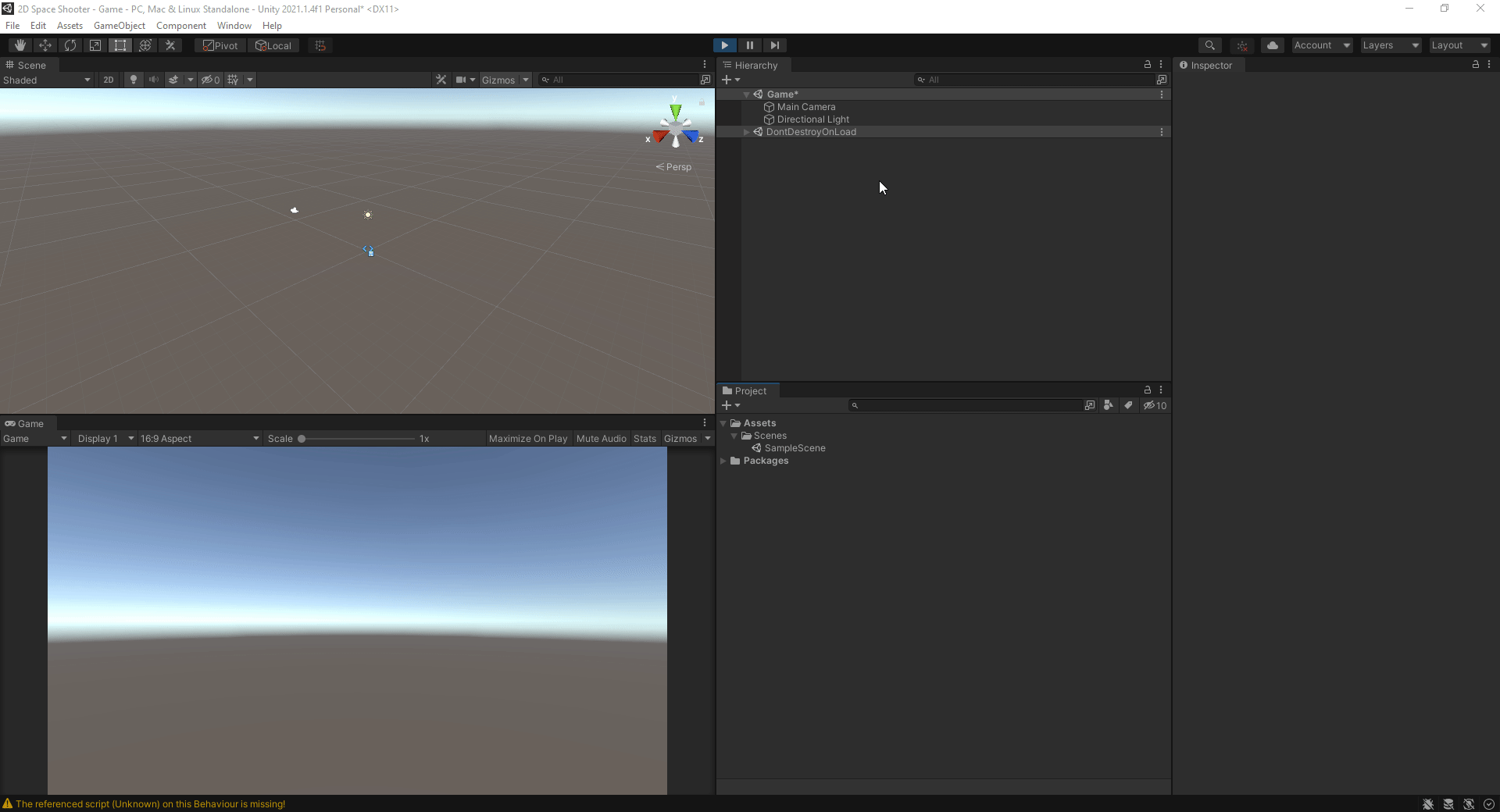Viewport: 1500px width, 812px height.
Task: Open Game* scene row options menu
Action: [1162, 94]
